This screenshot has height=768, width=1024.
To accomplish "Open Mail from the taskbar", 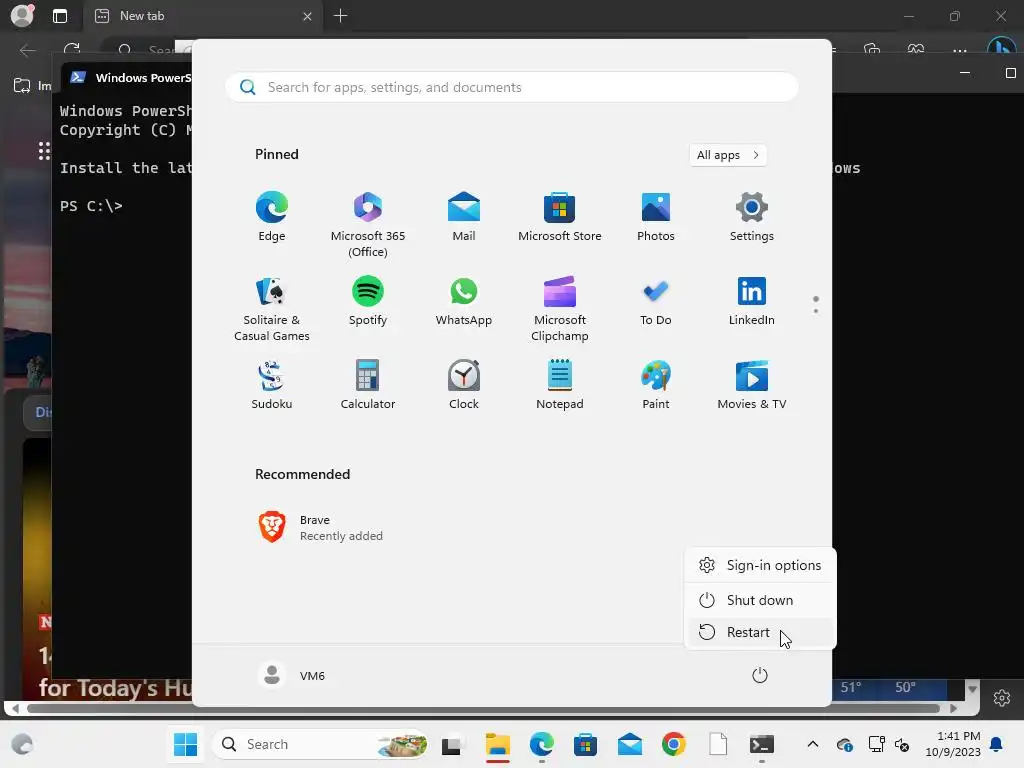I will (x=630, y=744).
